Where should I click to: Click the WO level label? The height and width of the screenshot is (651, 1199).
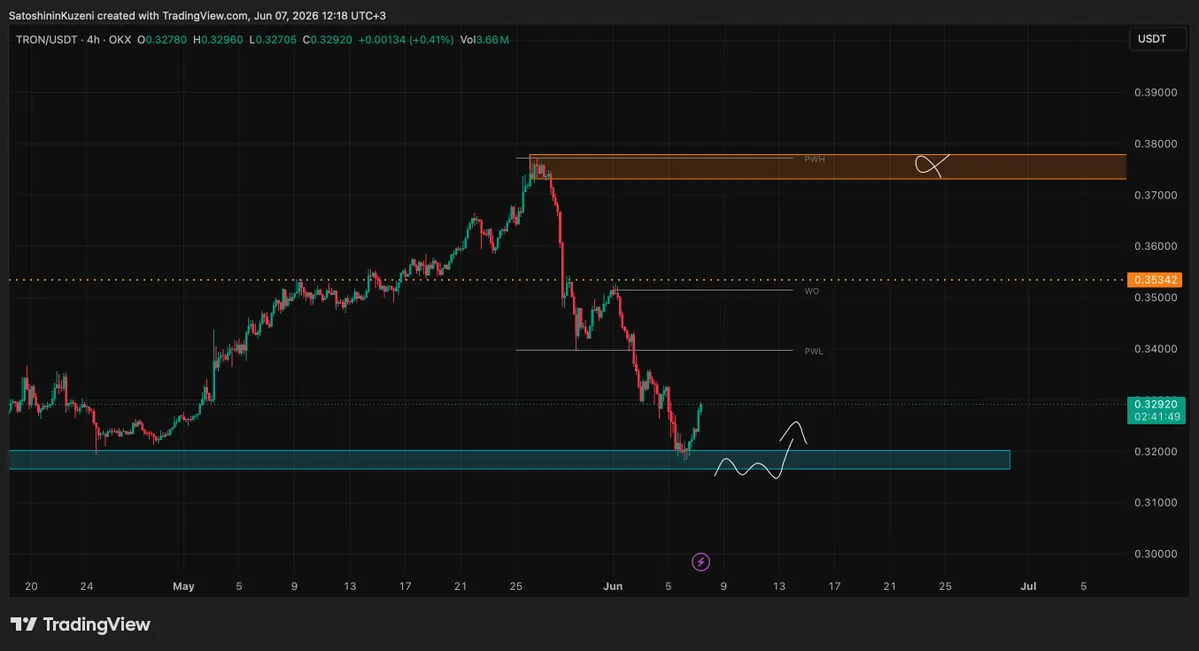click(x=811, y=291)
